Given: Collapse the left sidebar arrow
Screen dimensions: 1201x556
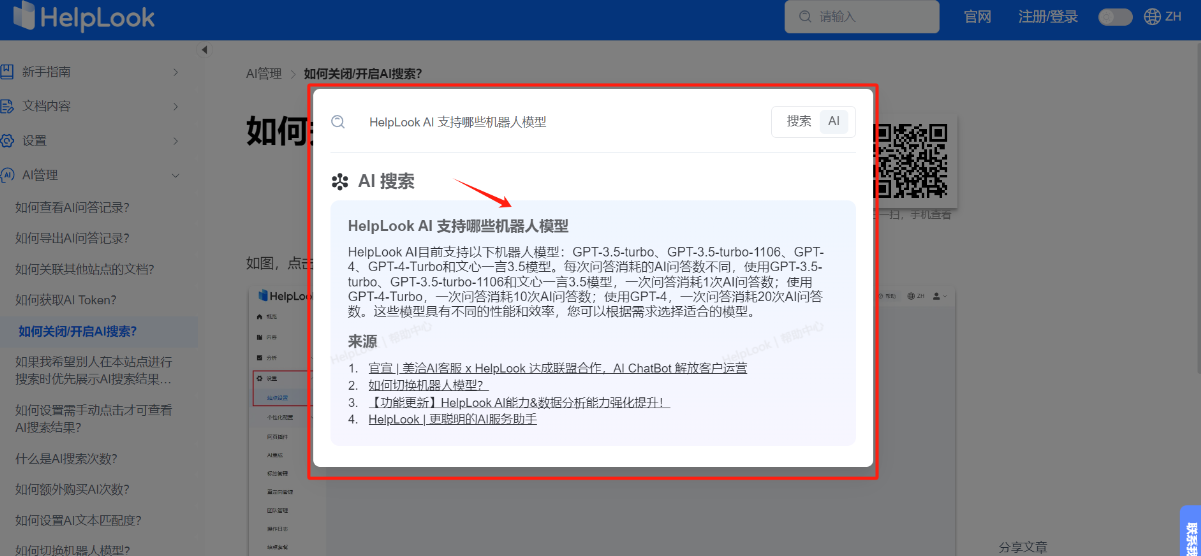Looking at the screenshot, I should tap(204, 50).
